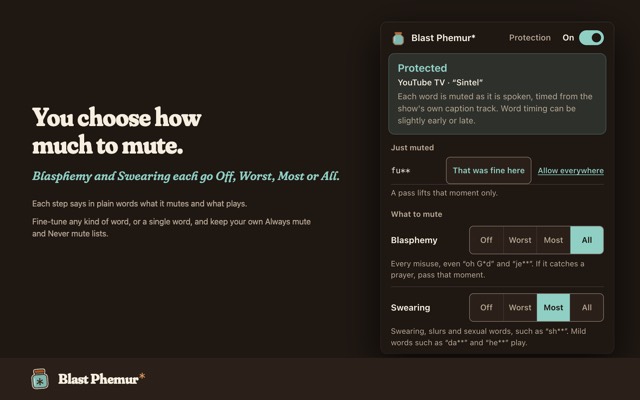640x400 pixels.
Task: Set Swearing level to All
Action: tap(587, 307)
